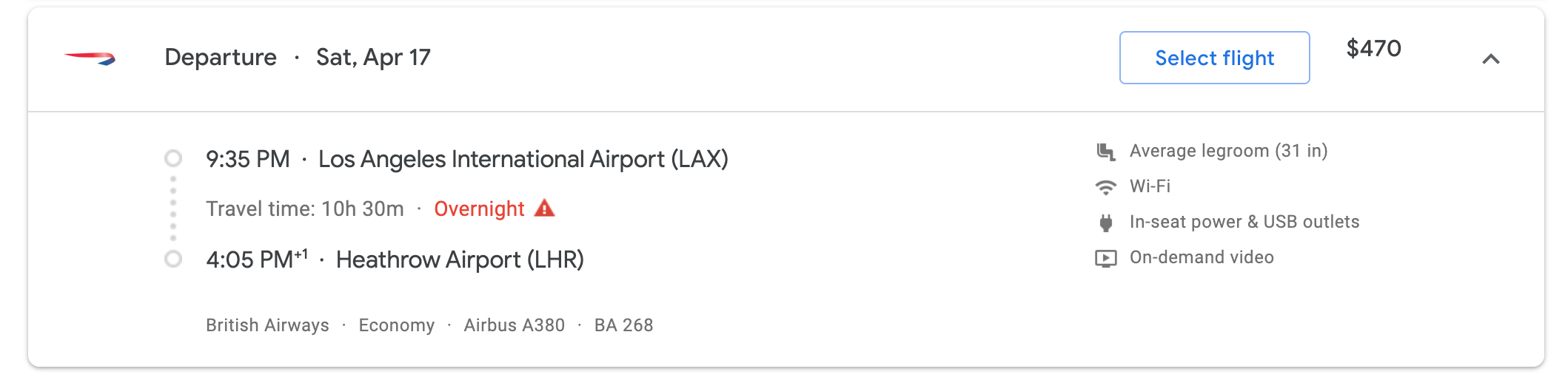Collapse the flight details chevron
Screen dimensions: 1568x383
[x=1490, y=58]
